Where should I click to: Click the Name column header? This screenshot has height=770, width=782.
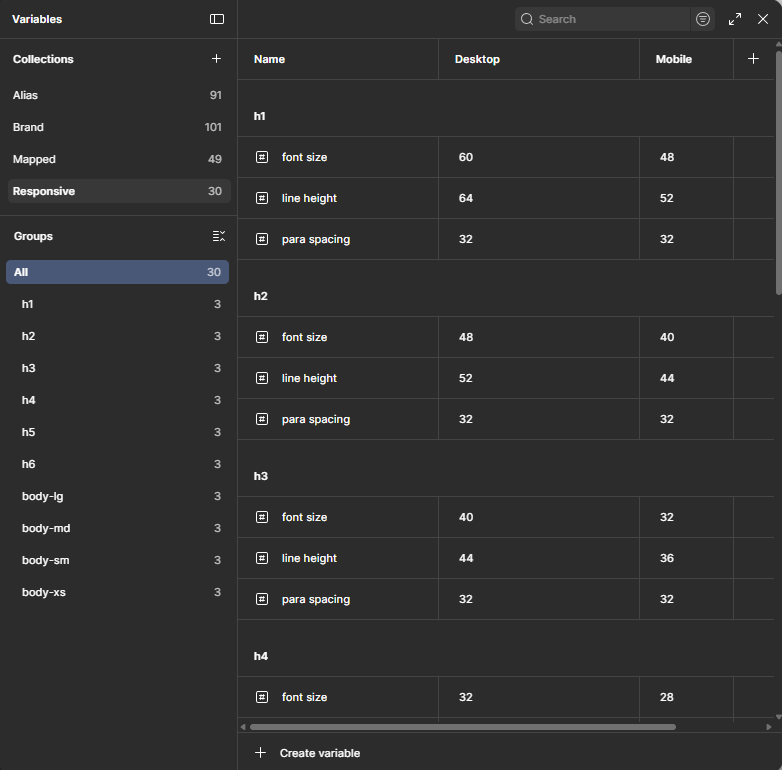(x=338, y=59)
